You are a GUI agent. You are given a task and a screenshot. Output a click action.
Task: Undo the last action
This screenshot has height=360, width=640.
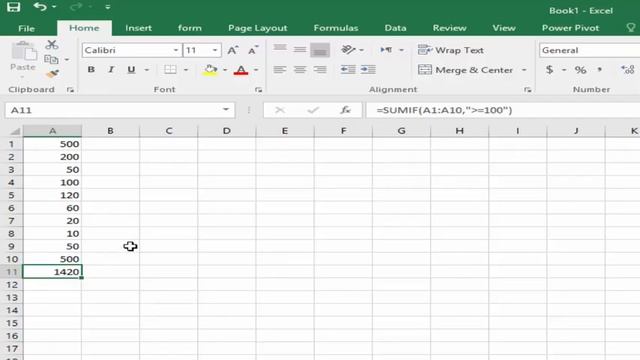pos(40,7)
